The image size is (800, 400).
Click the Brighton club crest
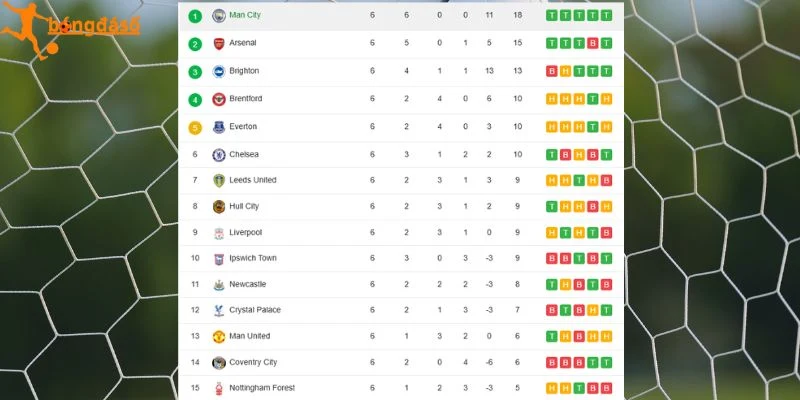click(219, 71)
